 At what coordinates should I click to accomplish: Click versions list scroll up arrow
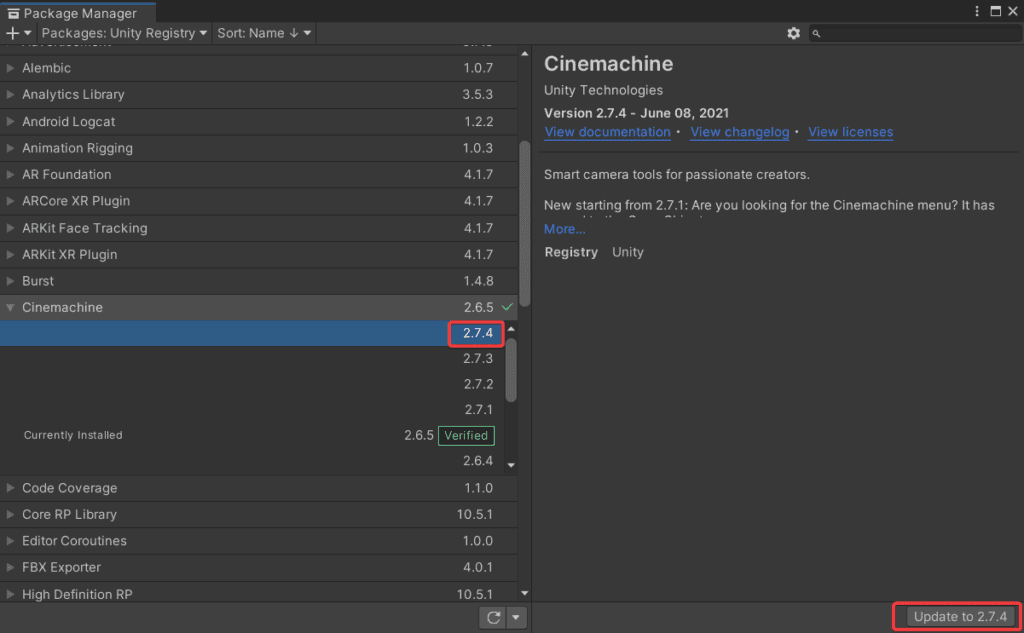[511, 329]
